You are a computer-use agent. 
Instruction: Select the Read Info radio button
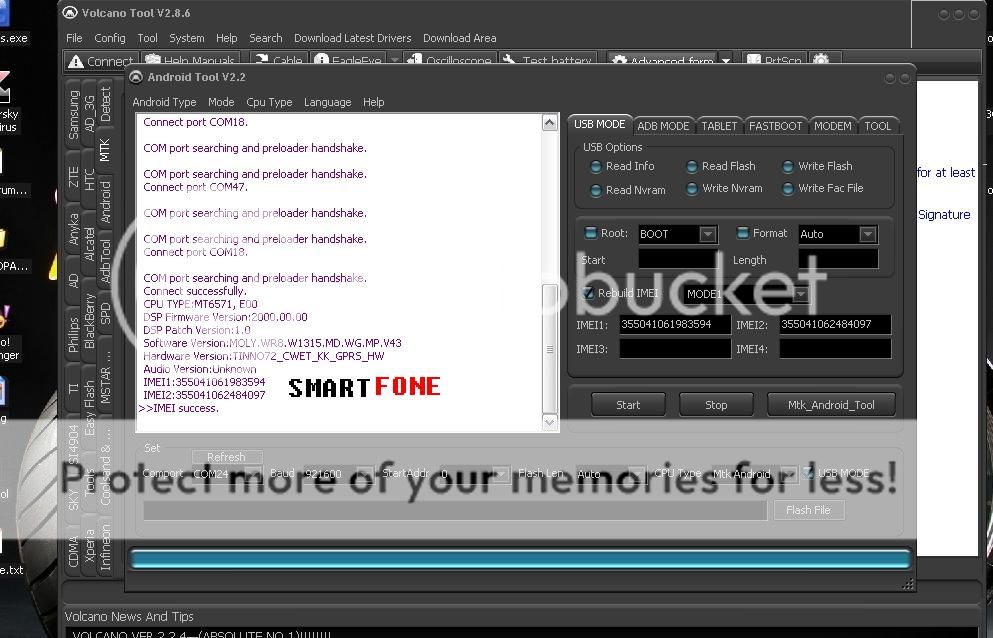pos(596,167)
